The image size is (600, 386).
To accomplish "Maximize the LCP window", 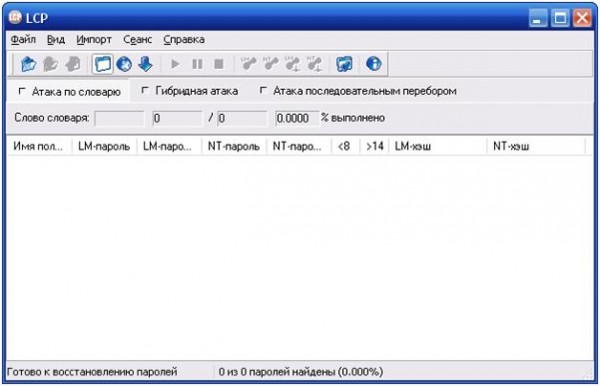I will [560, 18].
